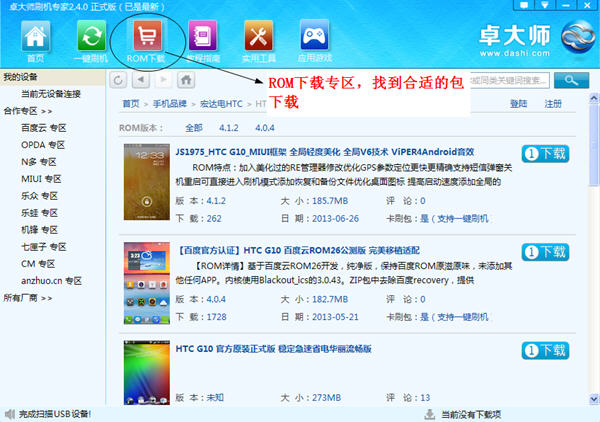Click the scrollbar down arrow
Viewport: 600px width, 422px height.
pyautogui.click(x=594, y=399)
